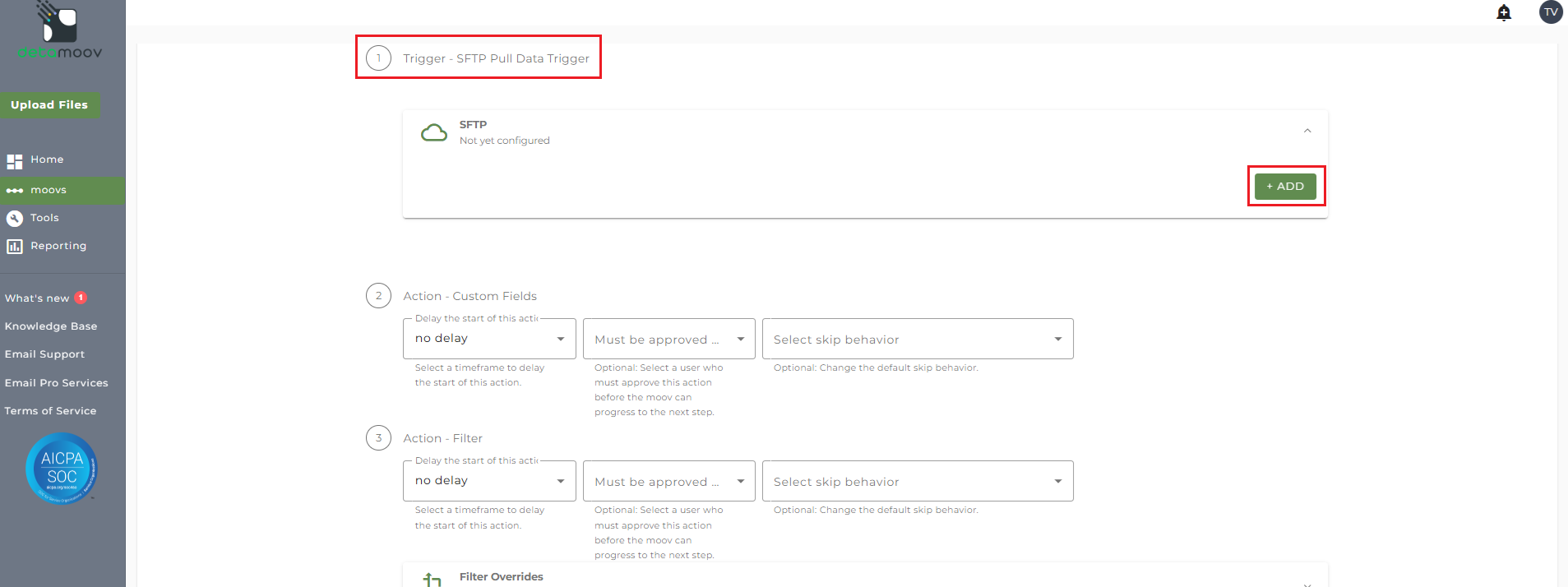Open Custom Fields delay dropdown
Screen dimensions: 1568x587
[489, 339]
